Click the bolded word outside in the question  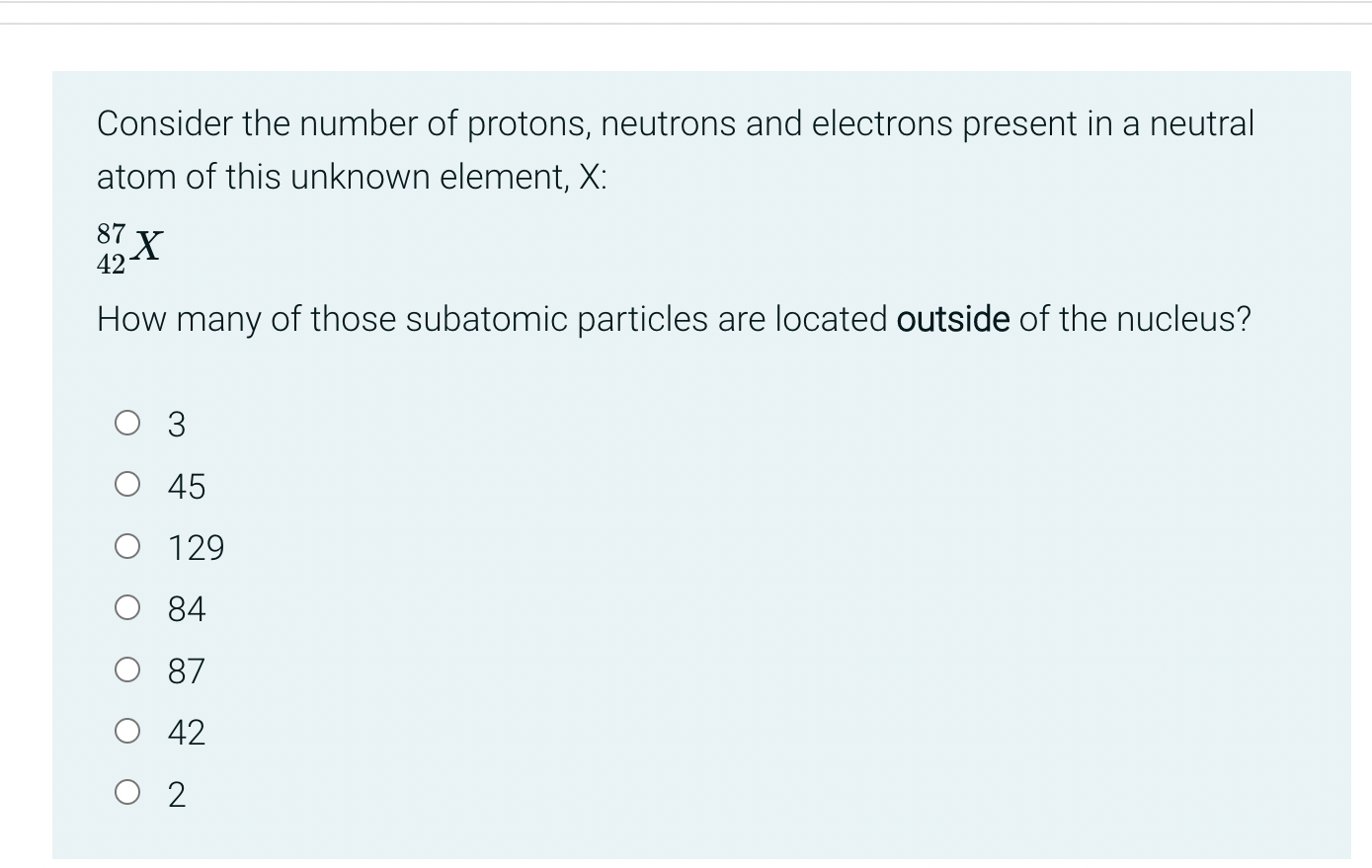(x=952, y=318)
